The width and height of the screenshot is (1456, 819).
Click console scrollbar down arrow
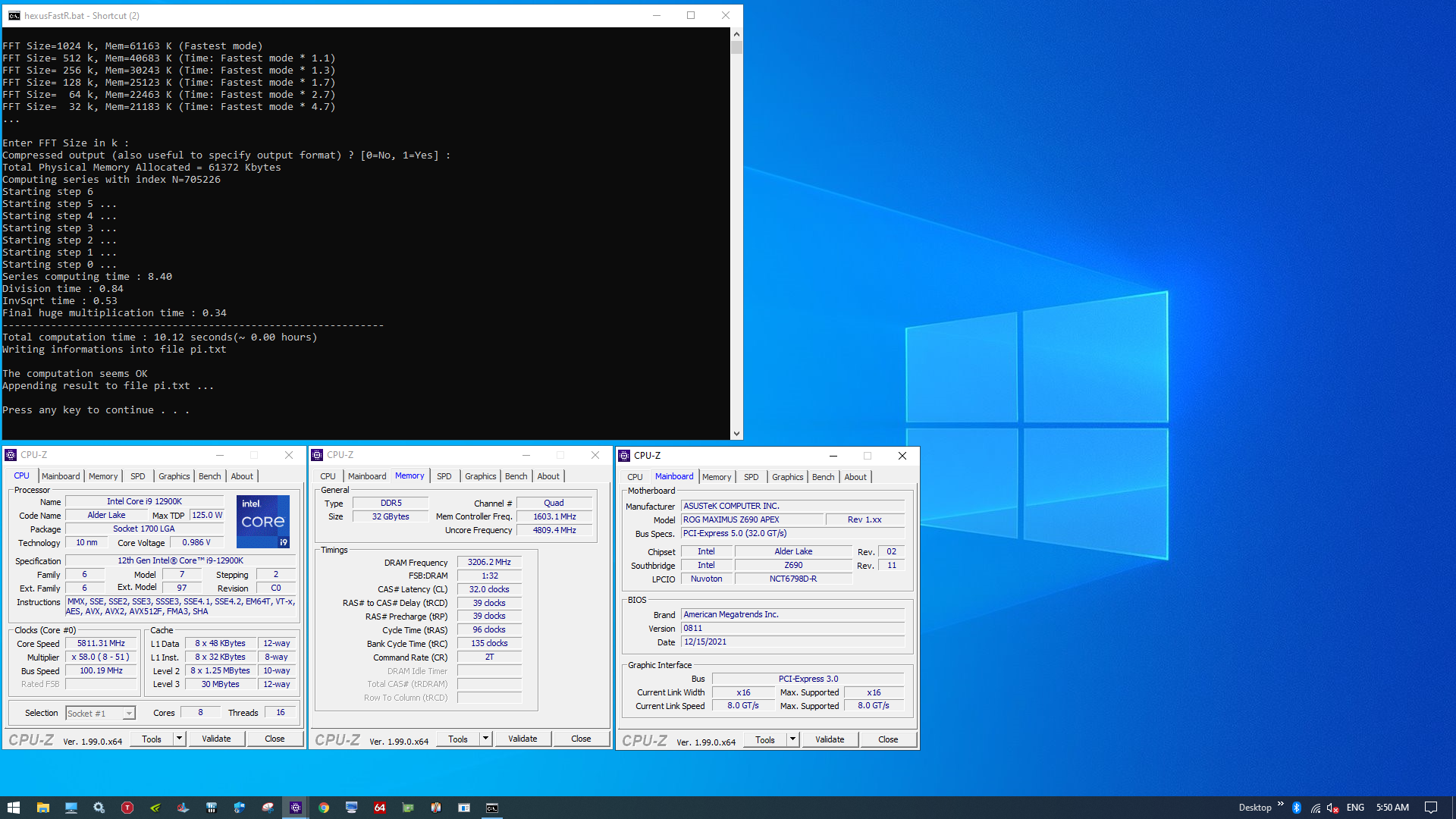(x=736, y=434)
